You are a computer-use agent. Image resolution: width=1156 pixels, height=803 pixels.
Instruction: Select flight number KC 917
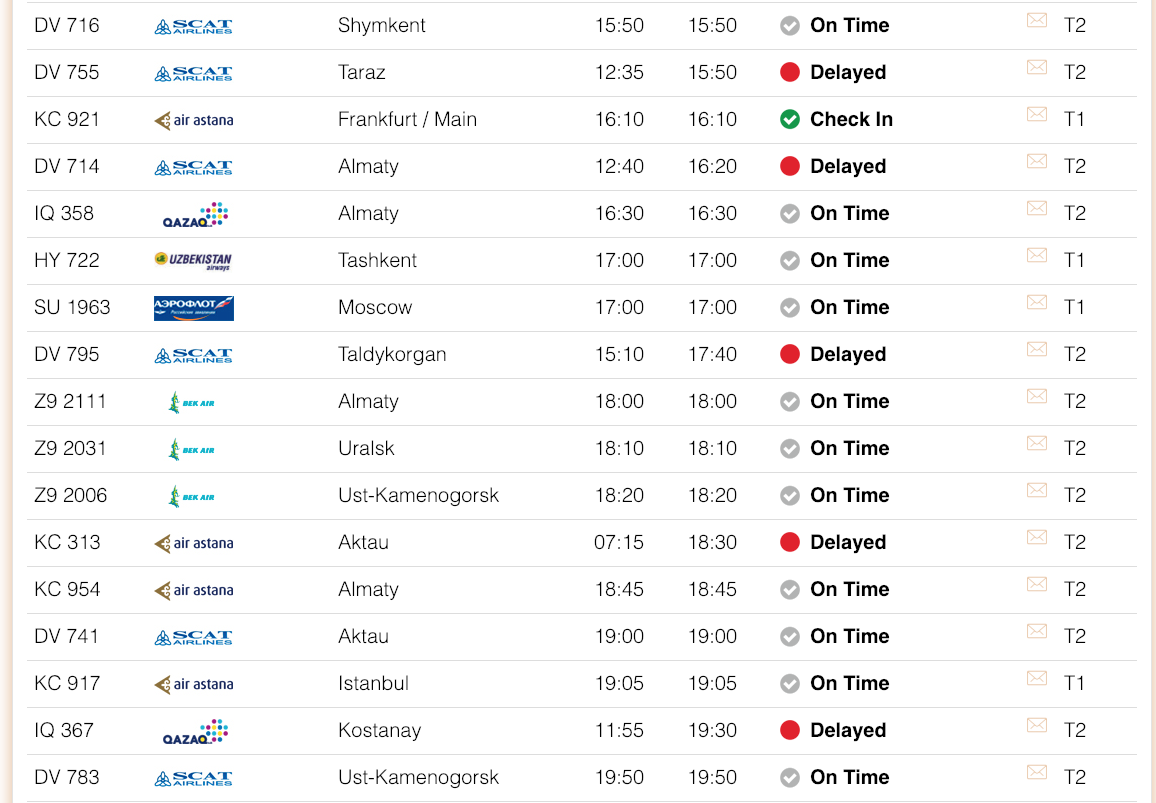[67, 684]
